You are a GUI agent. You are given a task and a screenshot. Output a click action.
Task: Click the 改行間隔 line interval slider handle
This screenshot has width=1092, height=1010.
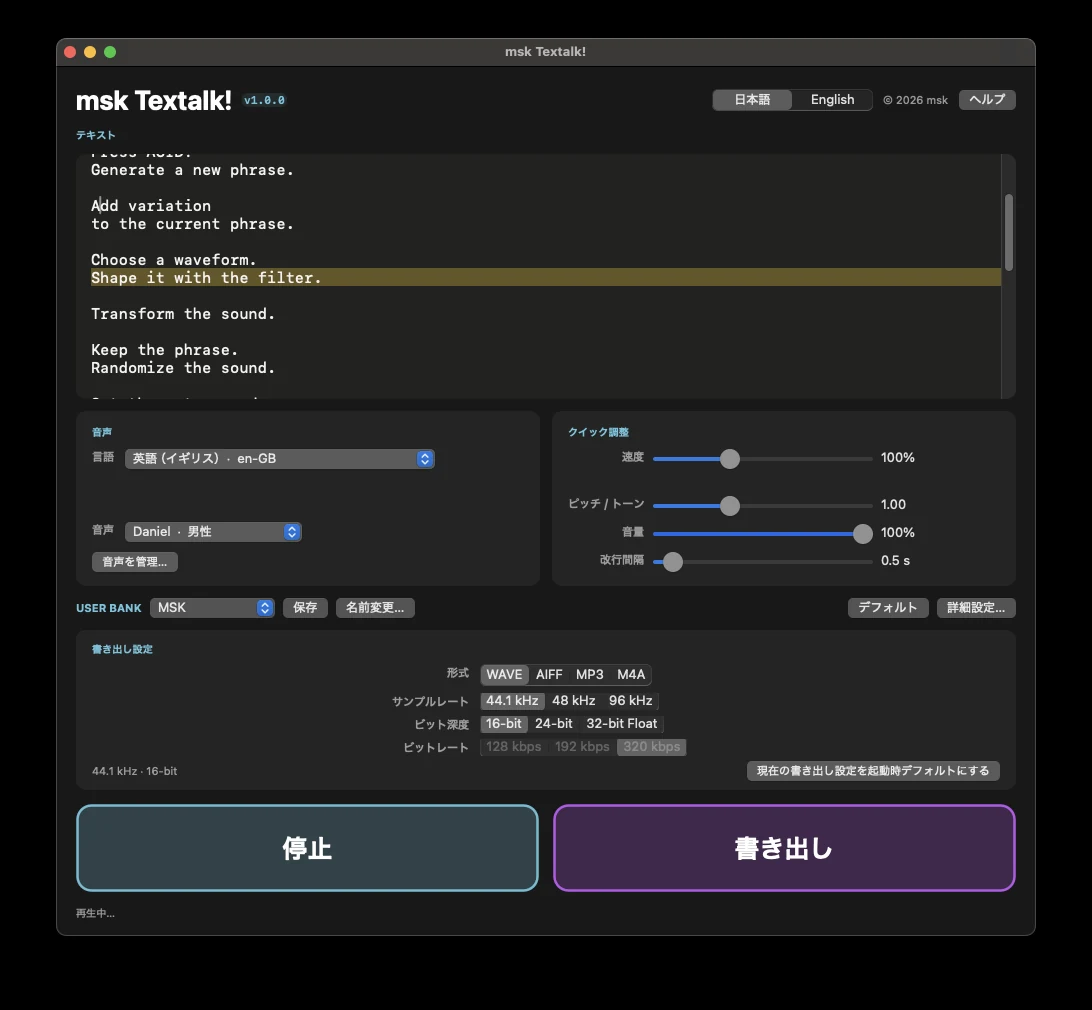(x=673, y=561)
